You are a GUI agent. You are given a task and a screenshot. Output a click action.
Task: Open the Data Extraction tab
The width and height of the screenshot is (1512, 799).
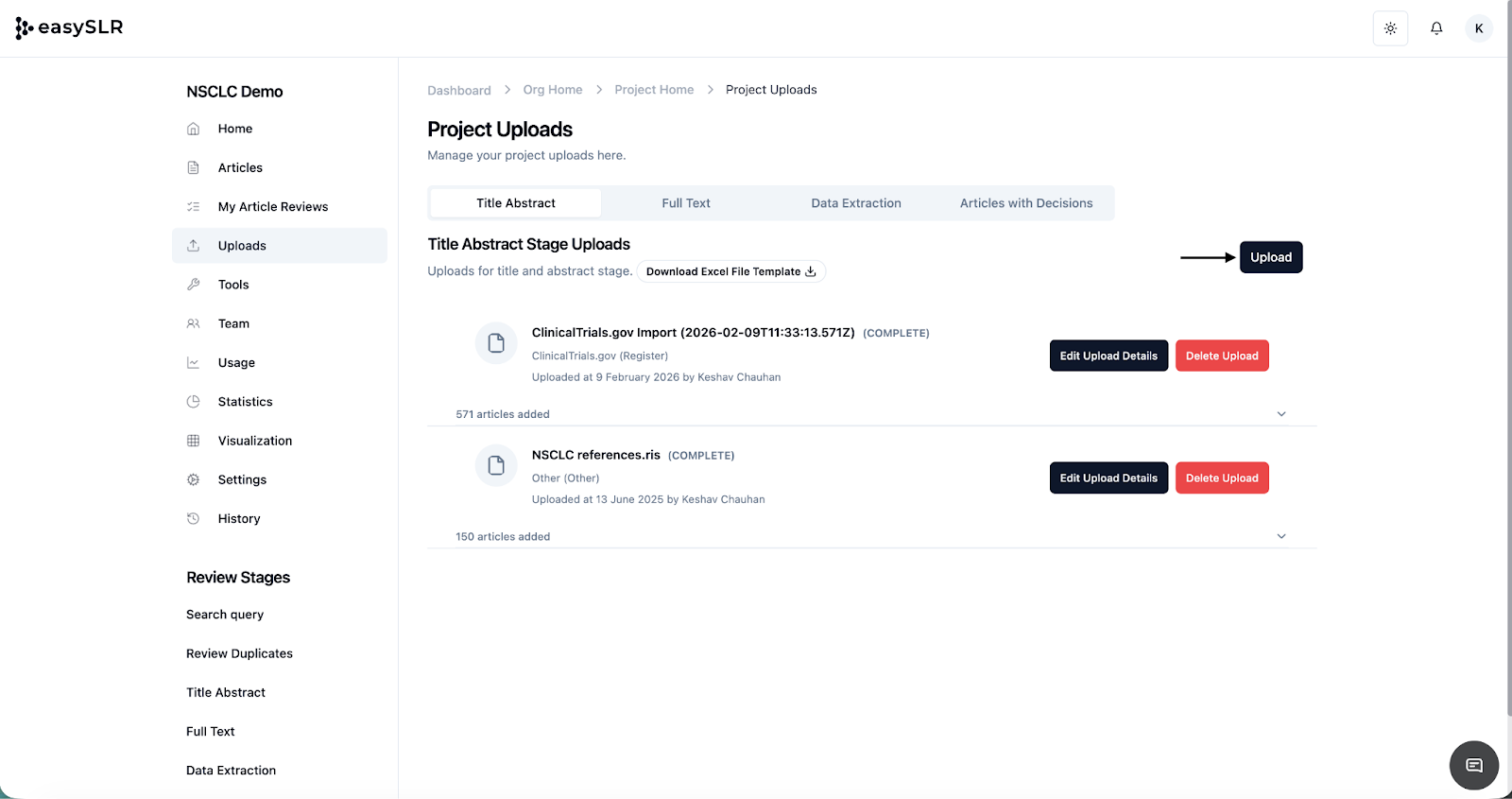tap(855, 203)
